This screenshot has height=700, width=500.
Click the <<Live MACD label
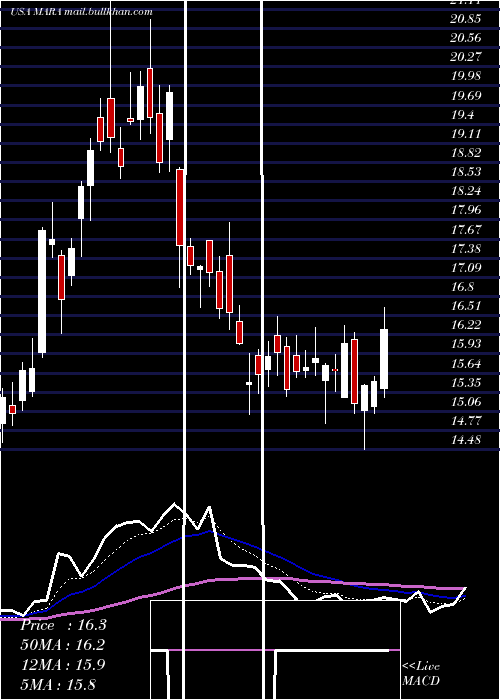click(421, 673)
